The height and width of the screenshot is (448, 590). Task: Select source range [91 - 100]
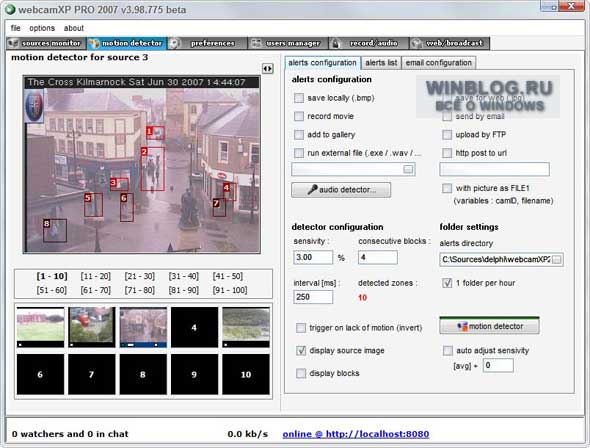coord(230,290)
